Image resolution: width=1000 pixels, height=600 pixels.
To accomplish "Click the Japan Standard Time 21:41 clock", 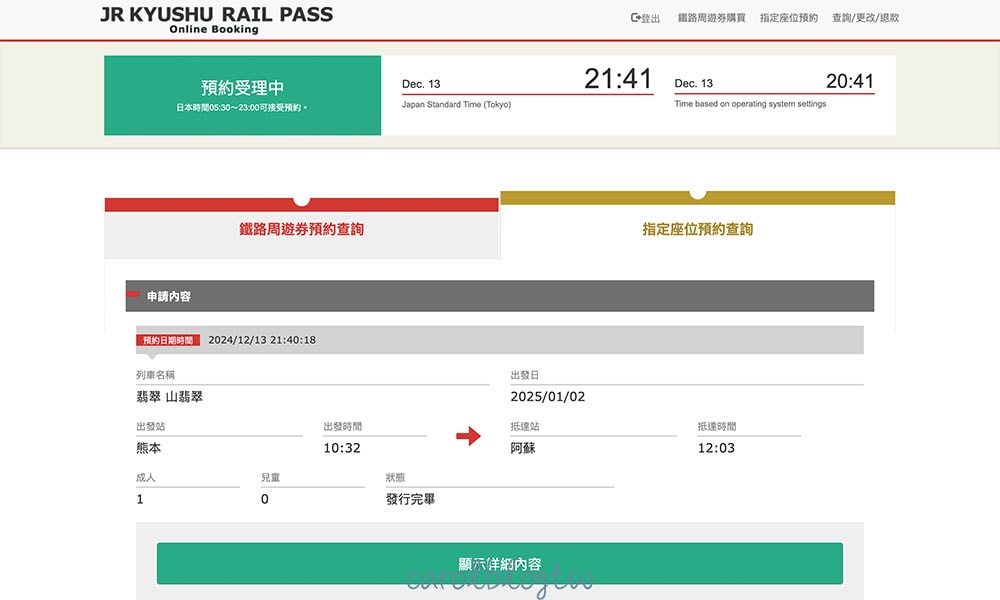I will (x=618, y=79).
